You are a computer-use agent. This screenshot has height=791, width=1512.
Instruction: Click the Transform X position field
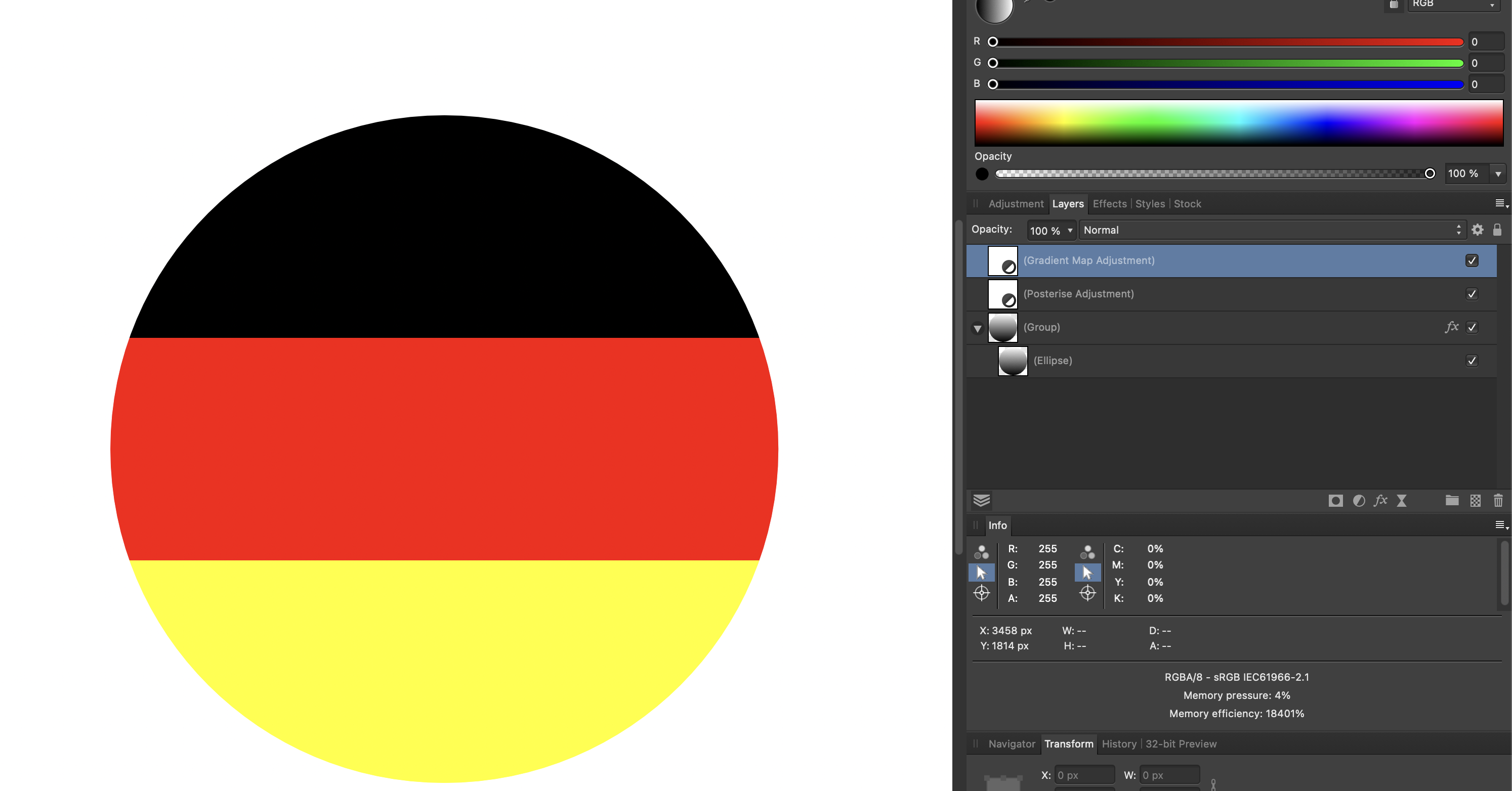(x=1084, y=775)
